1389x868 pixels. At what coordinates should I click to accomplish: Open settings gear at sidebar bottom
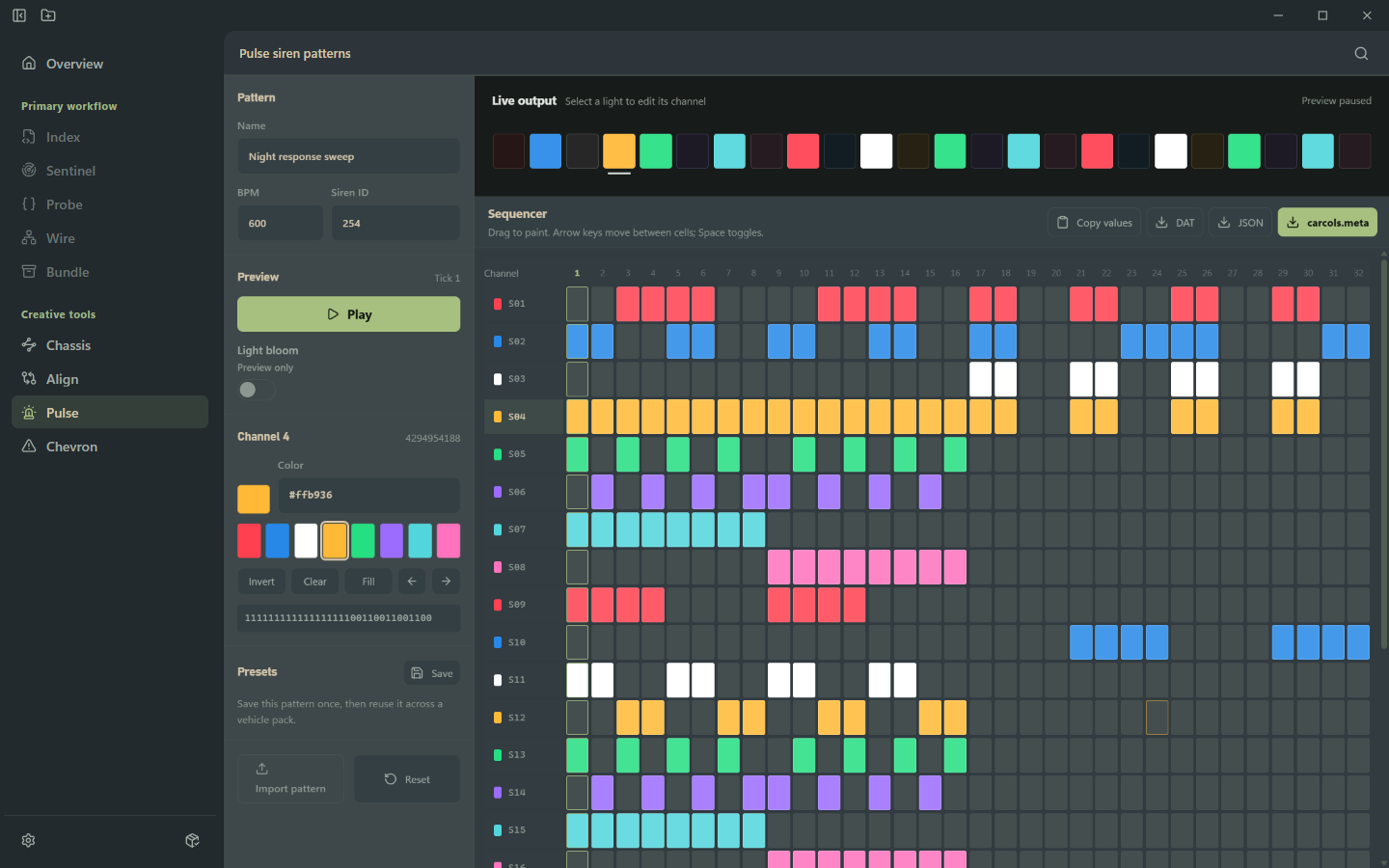click(29, 841)
